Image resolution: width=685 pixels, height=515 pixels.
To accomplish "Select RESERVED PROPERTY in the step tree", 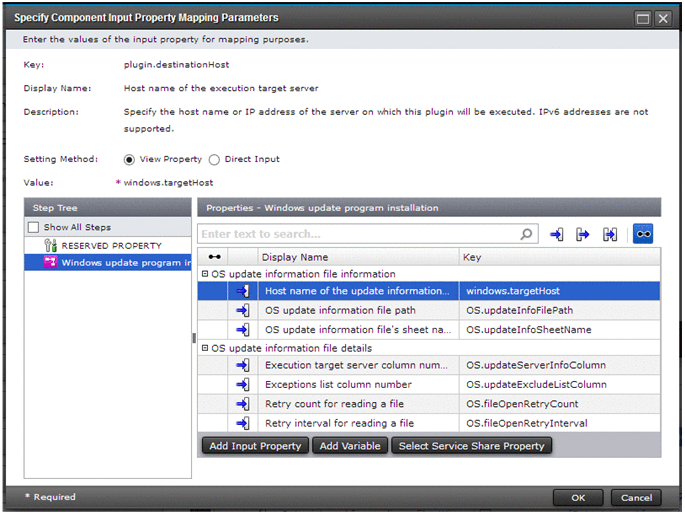I will (x=111, y=245).
